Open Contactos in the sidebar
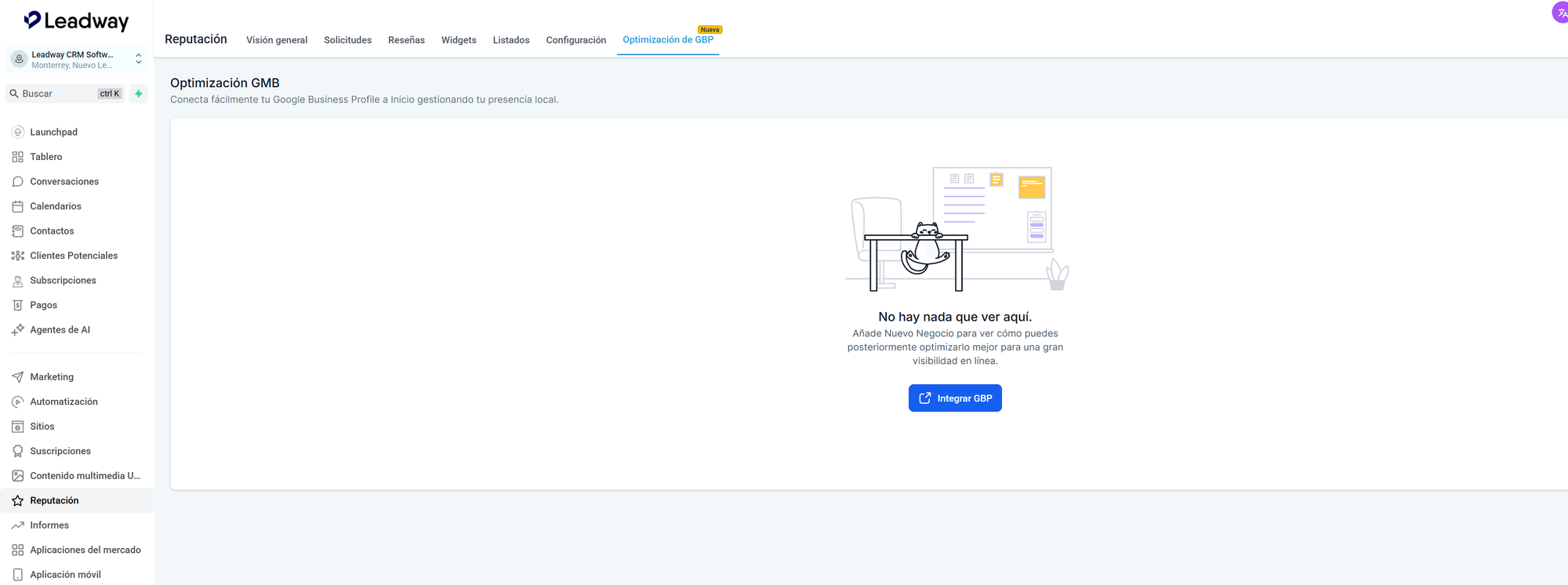1568x585 pixels. click(x=52, y=231)
